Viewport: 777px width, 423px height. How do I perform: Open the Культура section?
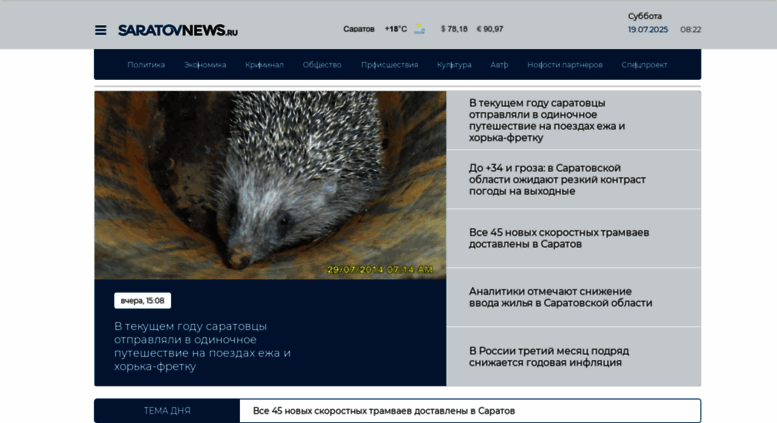(x=454, y=65)
